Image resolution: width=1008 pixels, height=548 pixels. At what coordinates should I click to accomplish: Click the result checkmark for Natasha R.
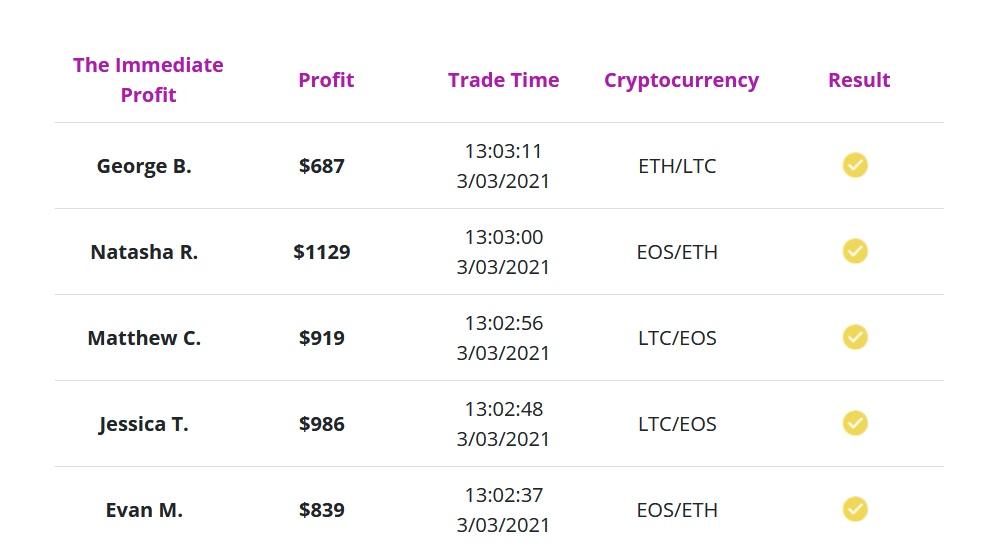(x=855, y=251)
